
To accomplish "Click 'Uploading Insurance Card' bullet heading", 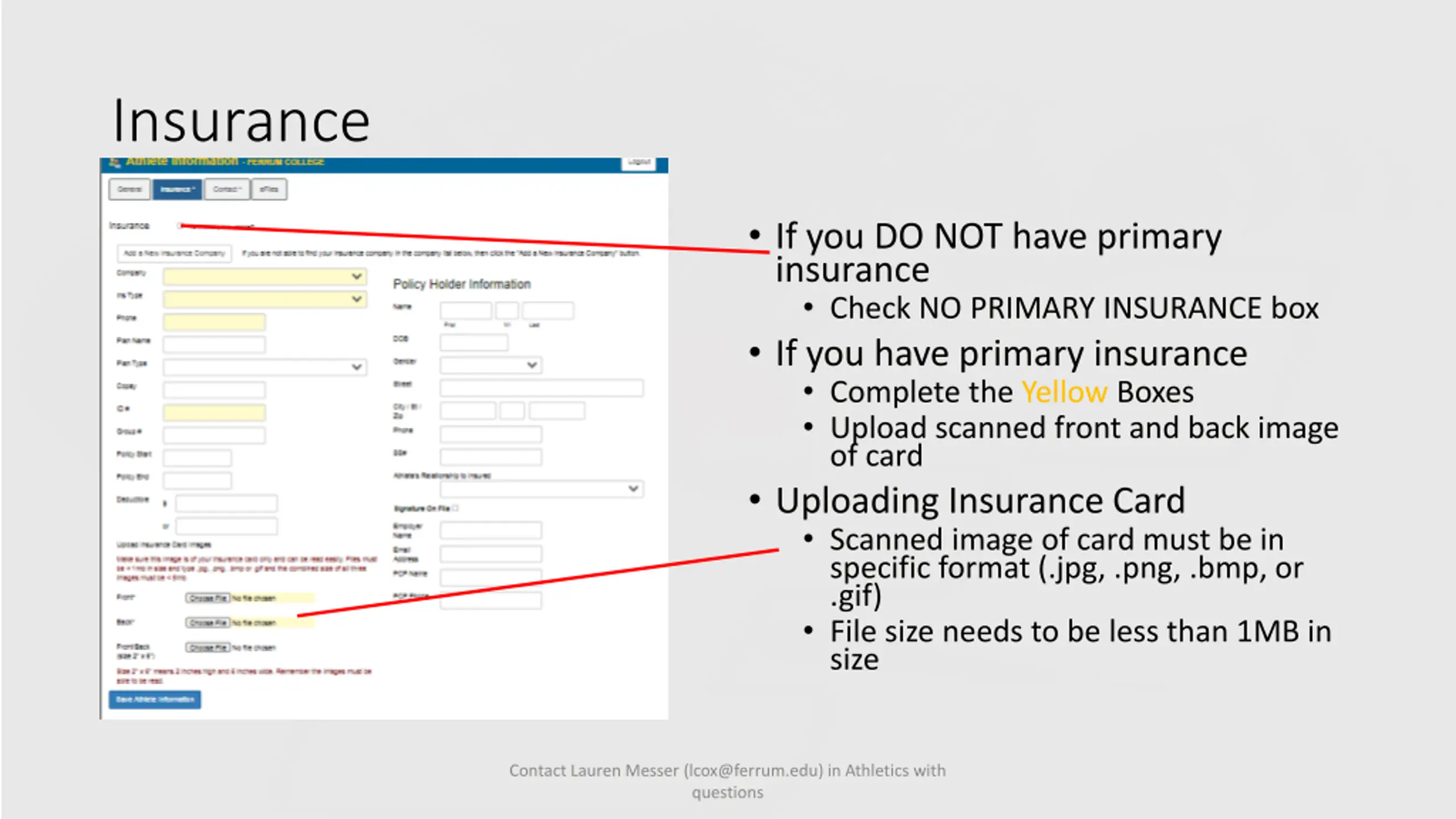I will tap(981, 501).
